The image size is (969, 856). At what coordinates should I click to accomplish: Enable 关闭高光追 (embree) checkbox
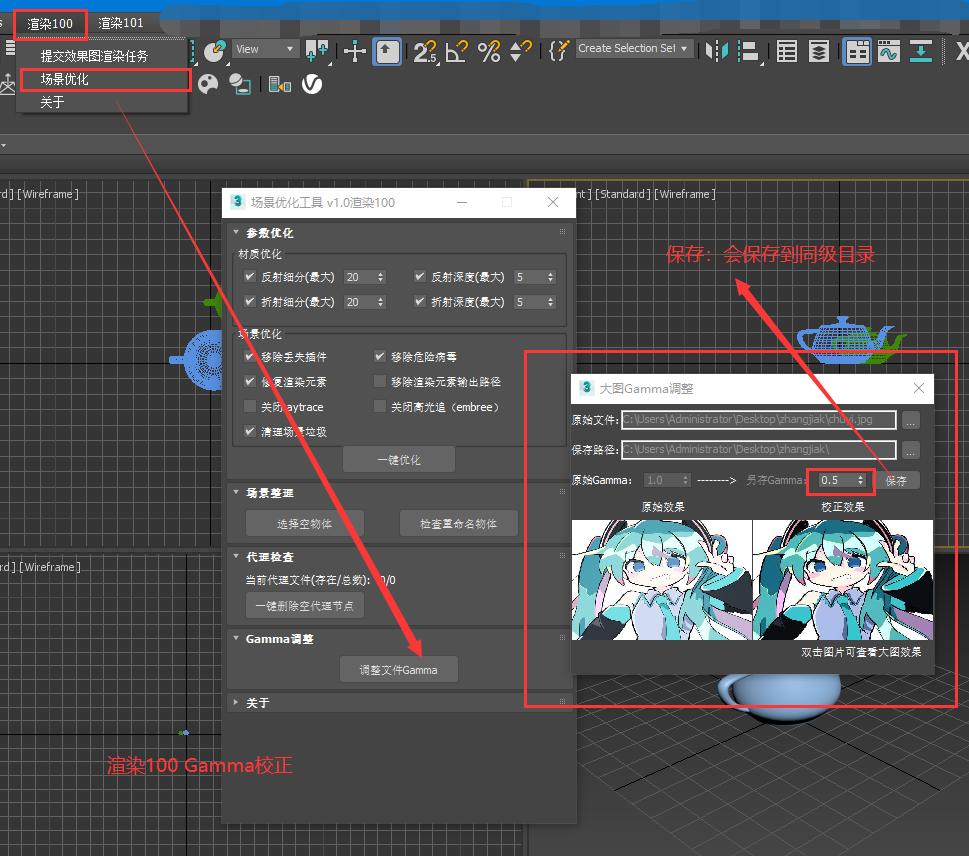(x=380, y=406)
